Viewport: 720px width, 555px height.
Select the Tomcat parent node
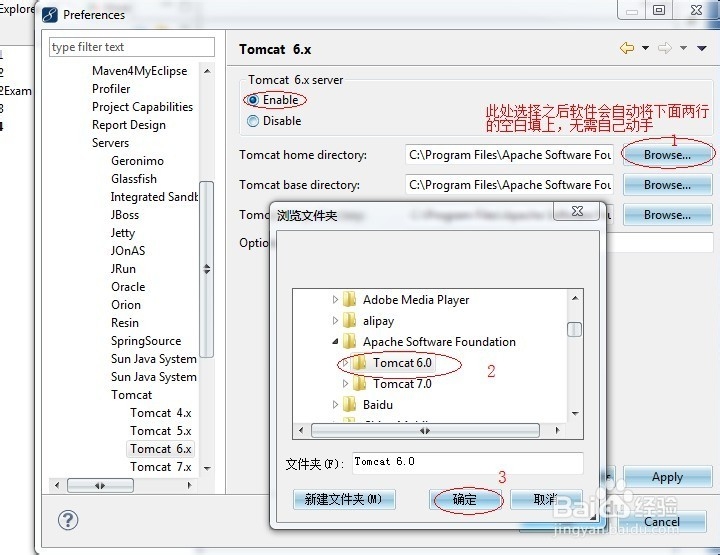coord(131,395)
